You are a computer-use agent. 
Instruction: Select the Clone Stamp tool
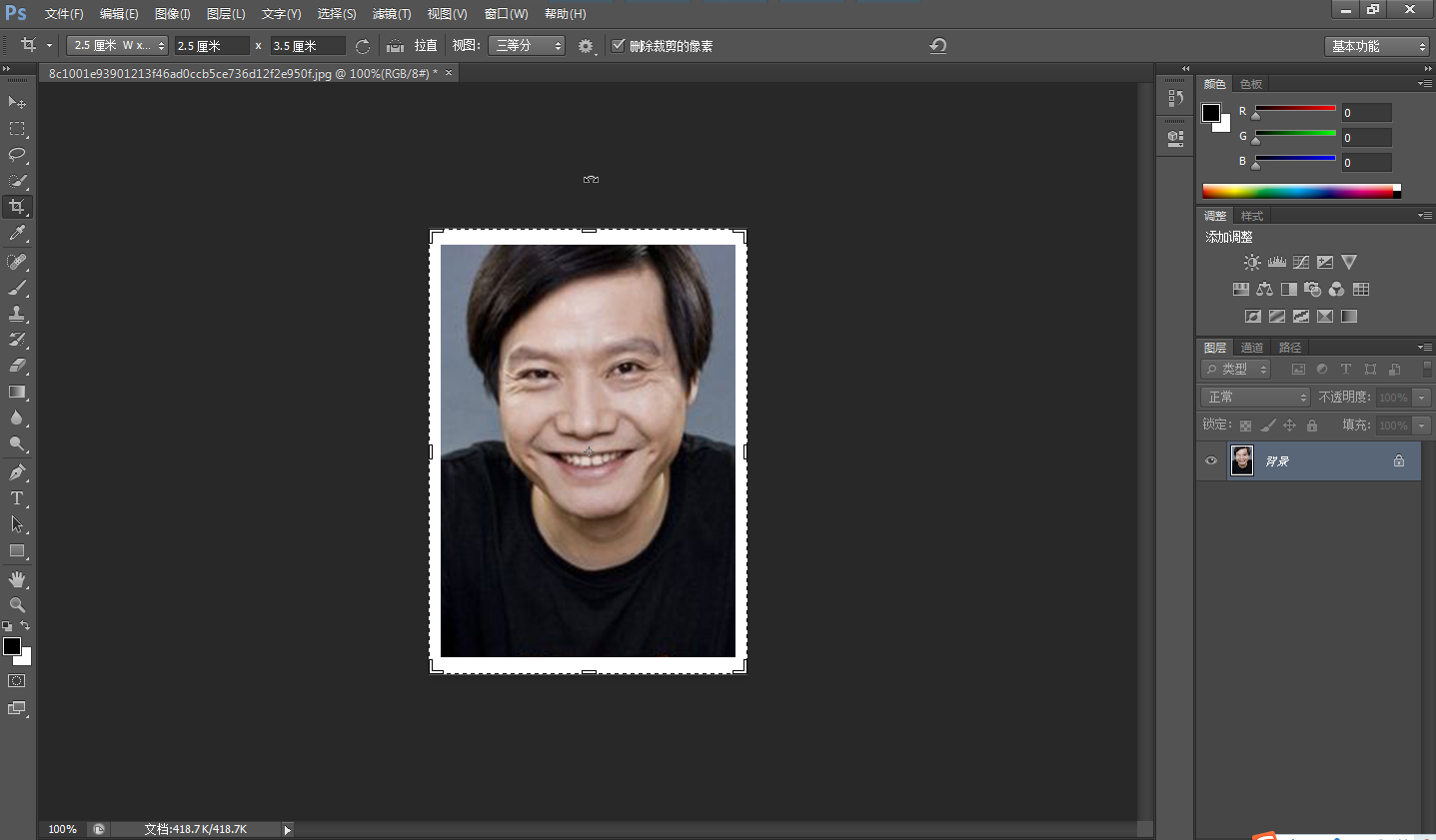[x=17, y=314]
